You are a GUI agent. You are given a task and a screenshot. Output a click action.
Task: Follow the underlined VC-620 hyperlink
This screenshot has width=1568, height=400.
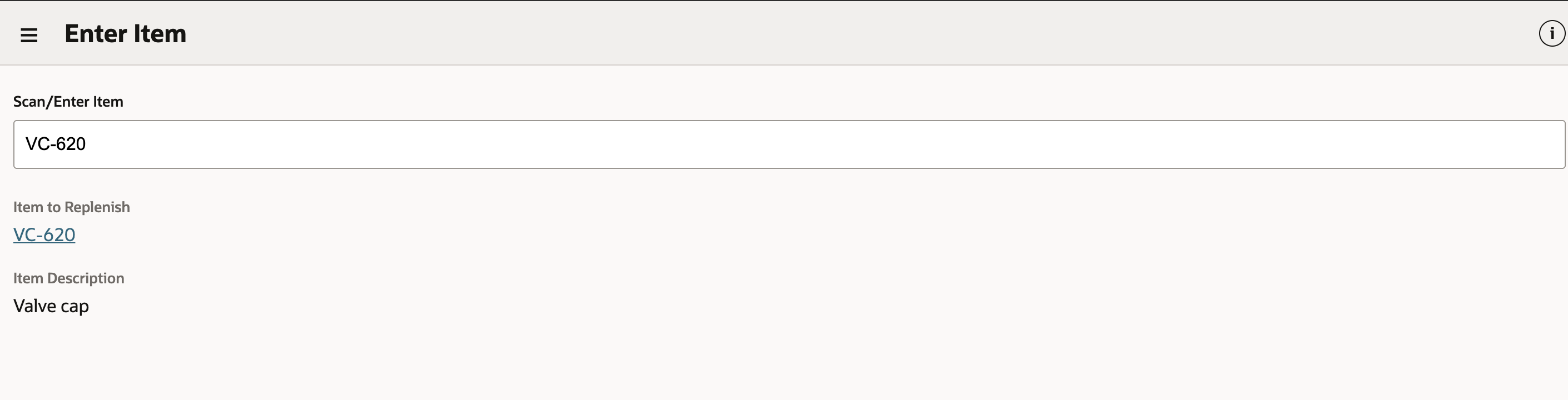click(x=44, y=234)
